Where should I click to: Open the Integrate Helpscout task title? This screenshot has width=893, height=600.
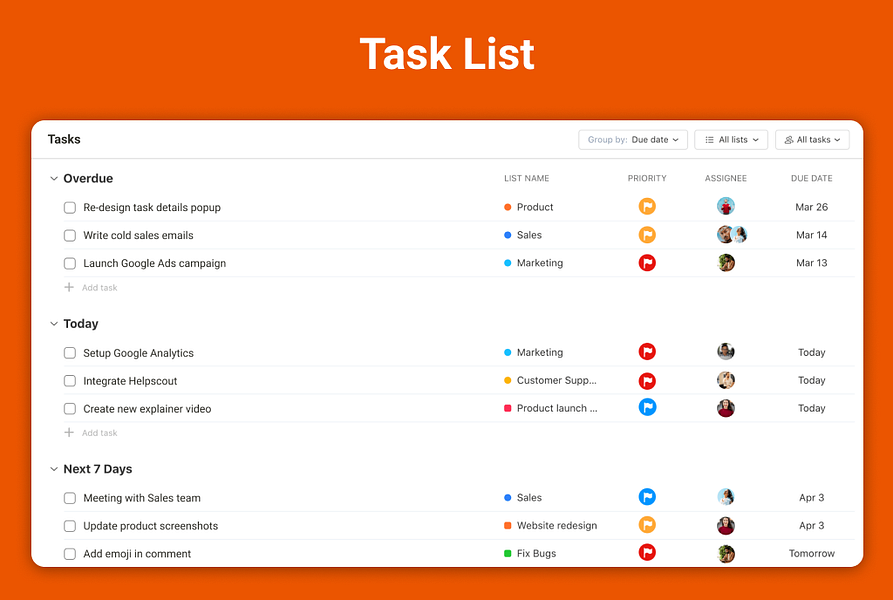coord(130,381)
